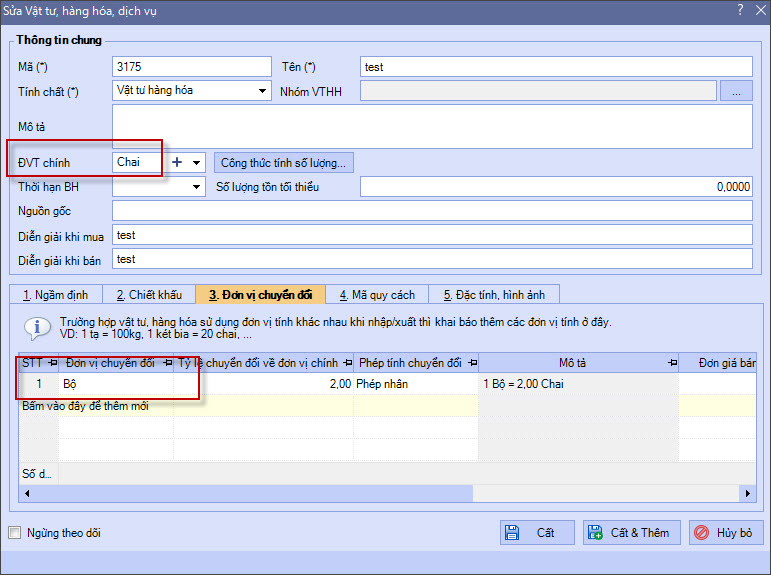The width and height of the screenshot is (771, 575).
Task: Click pin icon on Phép tính chuyển đổi column
Action: click(471, 362)
